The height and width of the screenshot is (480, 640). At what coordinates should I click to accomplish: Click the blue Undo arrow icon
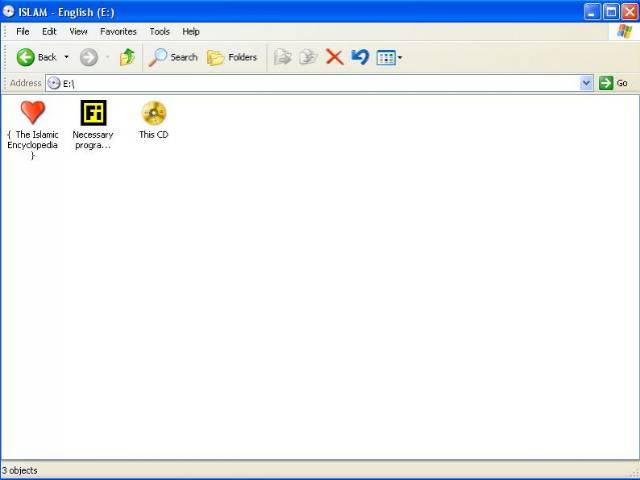coord(360,57)
